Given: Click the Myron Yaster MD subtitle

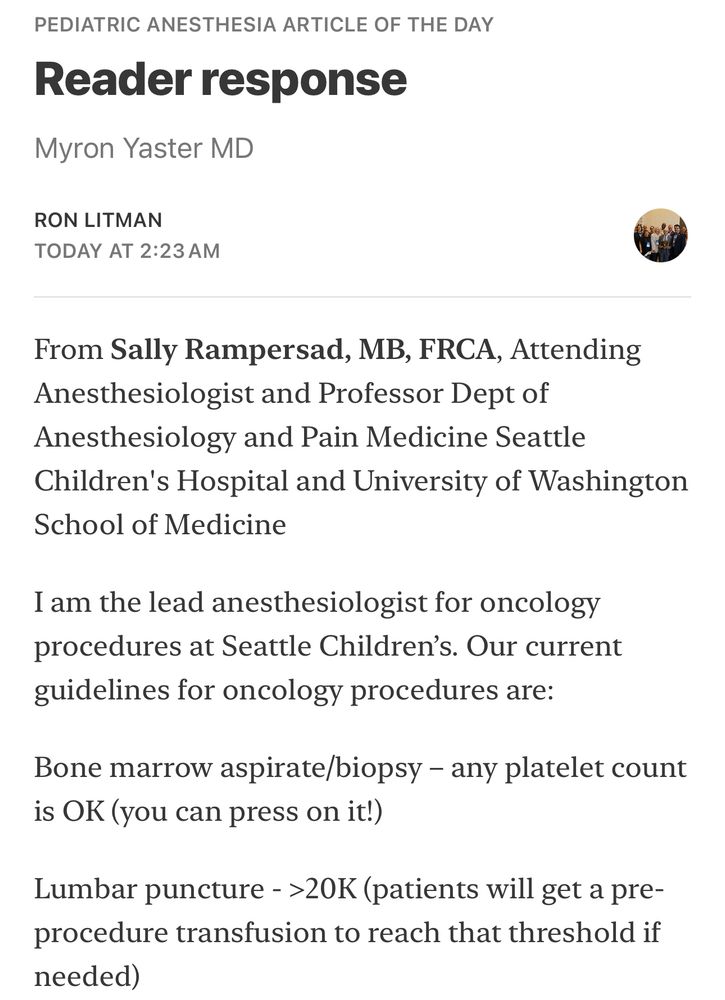Looking at the screenshot, I should [144, 149].
